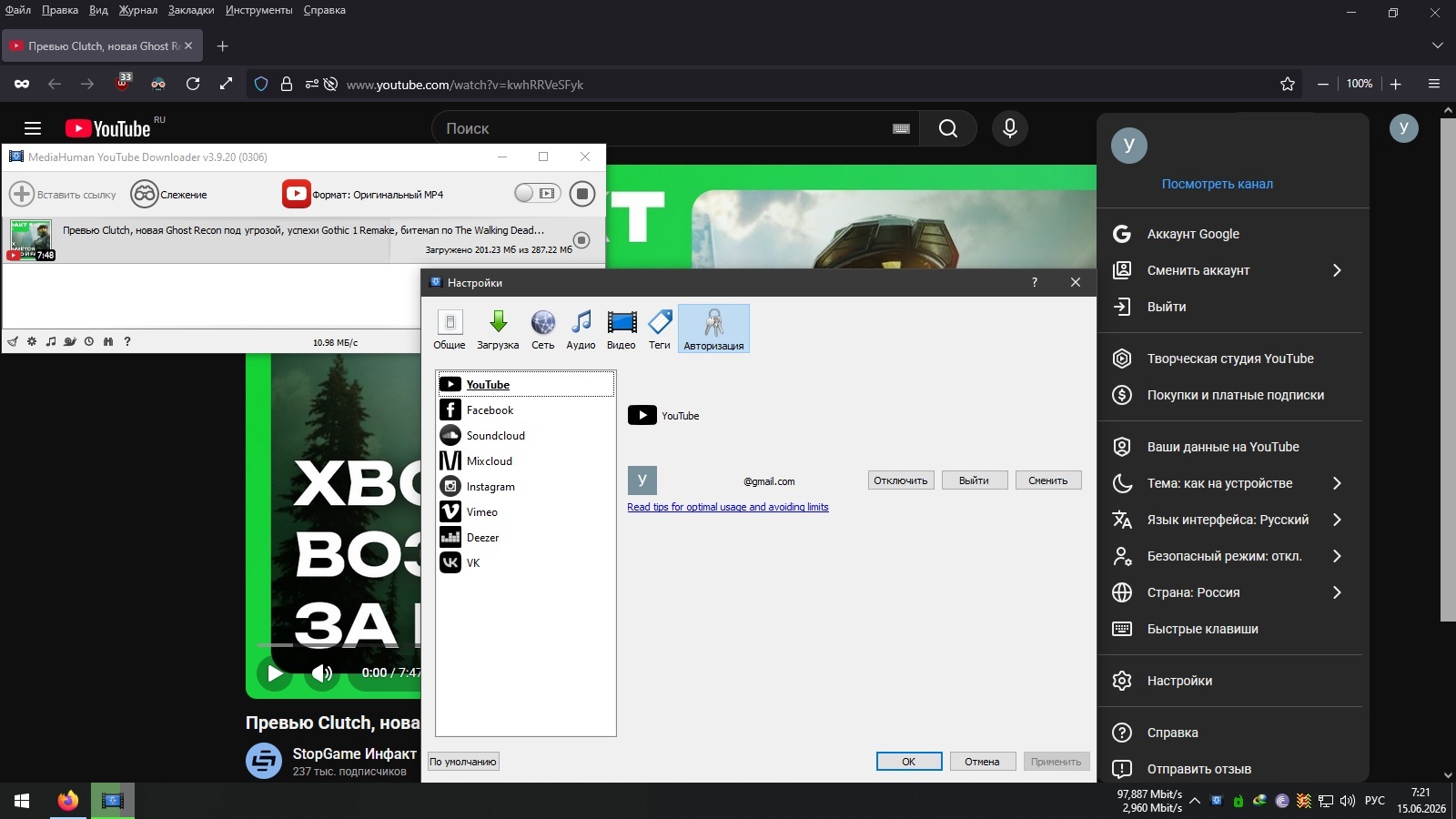Open the Инструменты menu
Screen dimensions: 1456x819
tap(259, 10)
